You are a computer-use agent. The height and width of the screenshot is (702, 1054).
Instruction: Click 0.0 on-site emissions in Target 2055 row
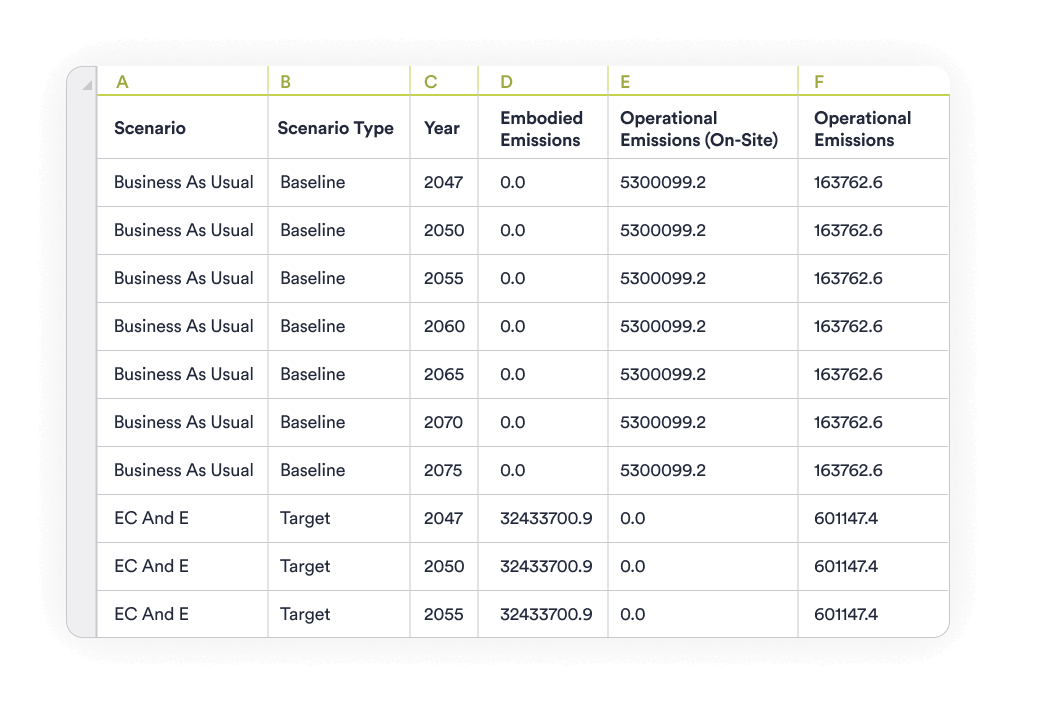[702, 614]
